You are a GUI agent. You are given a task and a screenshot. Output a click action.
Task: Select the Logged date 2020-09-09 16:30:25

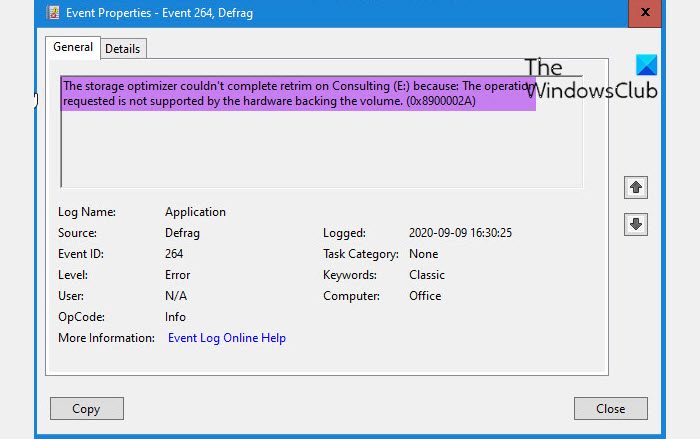pos(460,233)
